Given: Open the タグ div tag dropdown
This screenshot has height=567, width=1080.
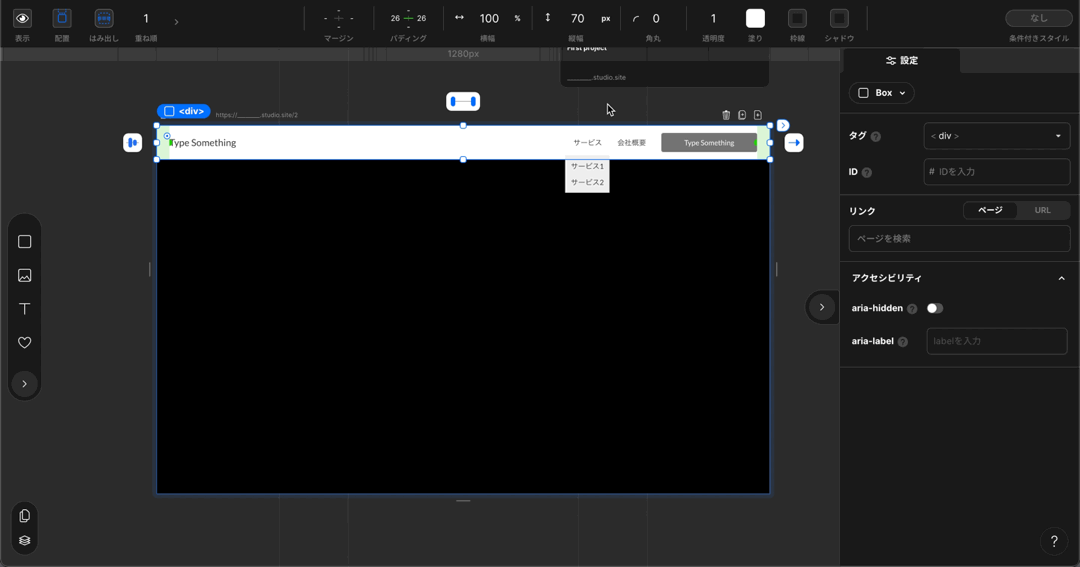Looking at the screenshot, I should [x=996, y=136].
